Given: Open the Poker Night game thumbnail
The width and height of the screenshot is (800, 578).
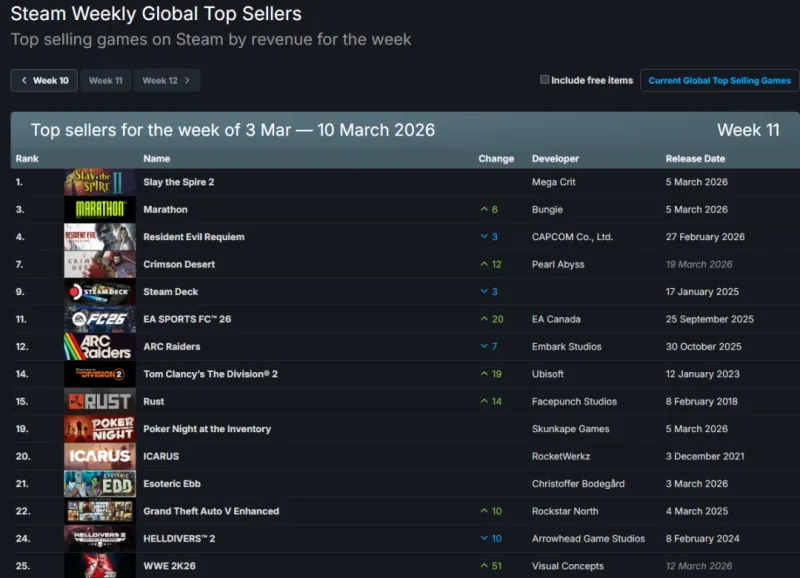Looking at the screenshot, I should point(100,429).
